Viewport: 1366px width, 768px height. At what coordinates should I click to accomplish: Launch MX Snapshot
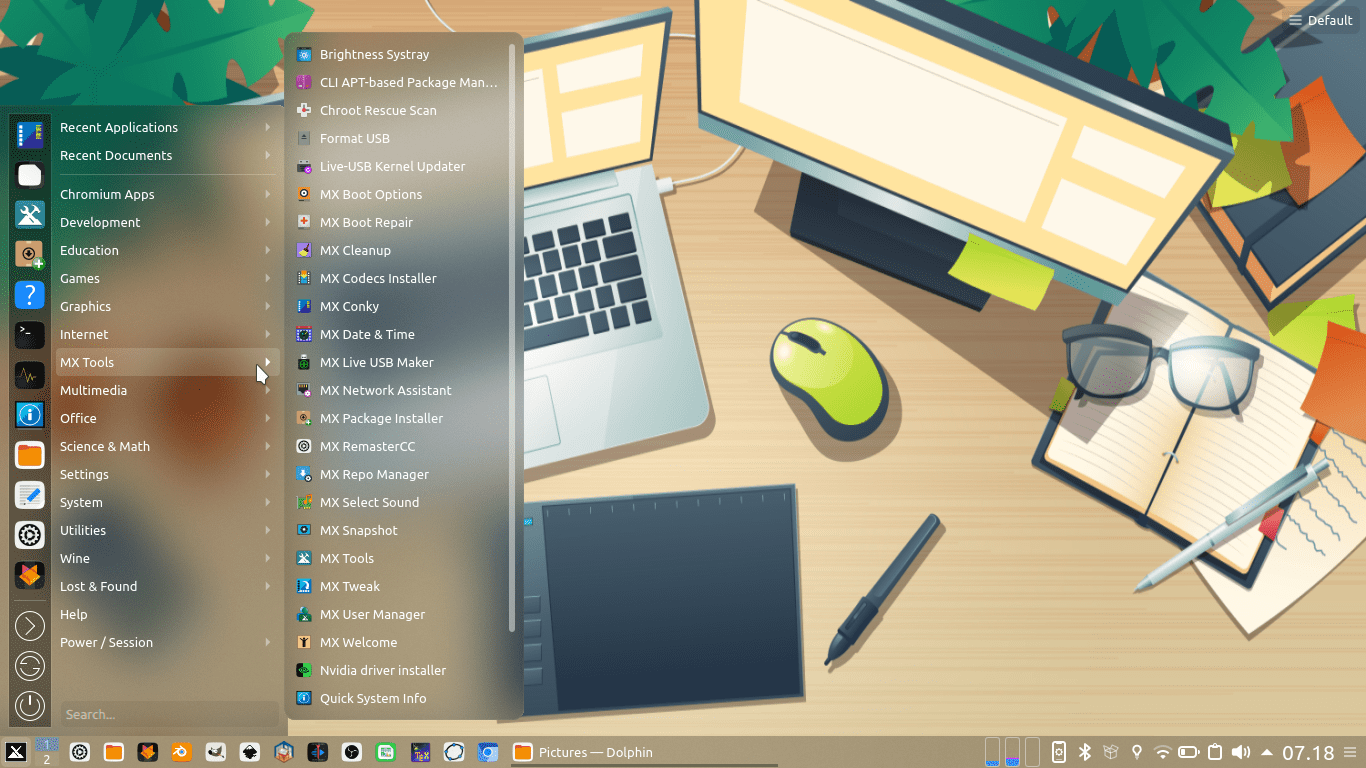[400, 530]
